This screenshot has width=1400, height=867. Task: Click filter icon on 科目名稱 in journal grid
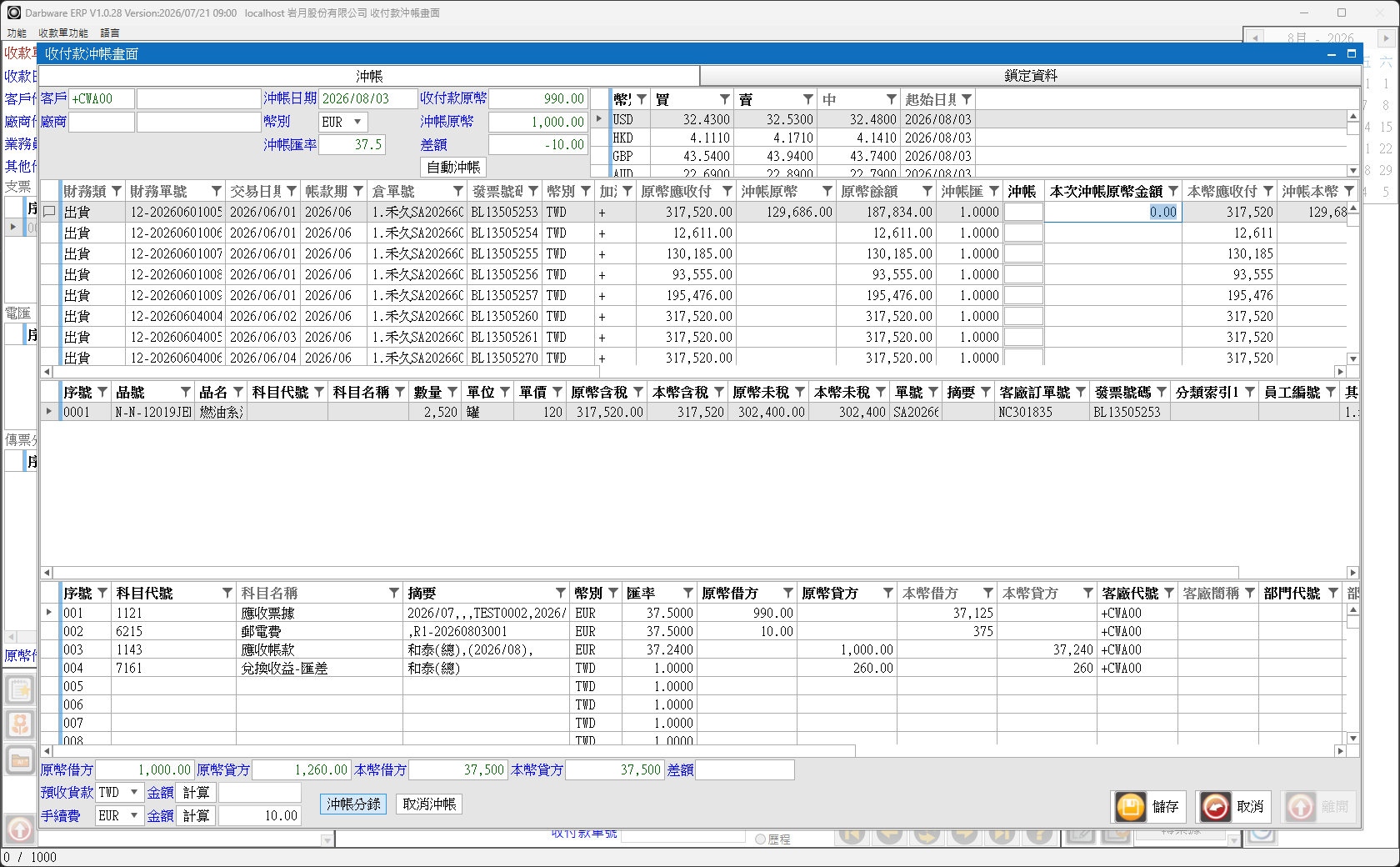(394, 593)
